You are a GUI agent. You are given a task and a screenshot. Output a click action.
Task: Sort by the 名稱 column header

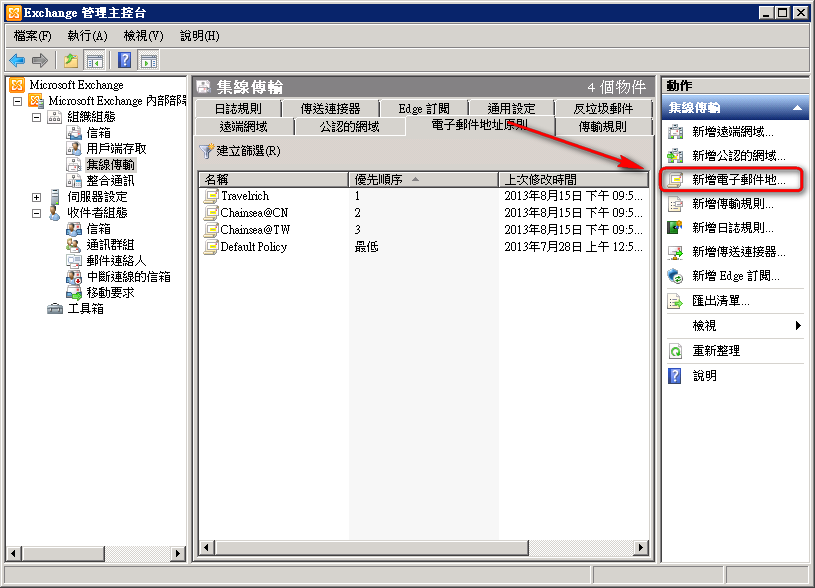[x=273, y=180]
